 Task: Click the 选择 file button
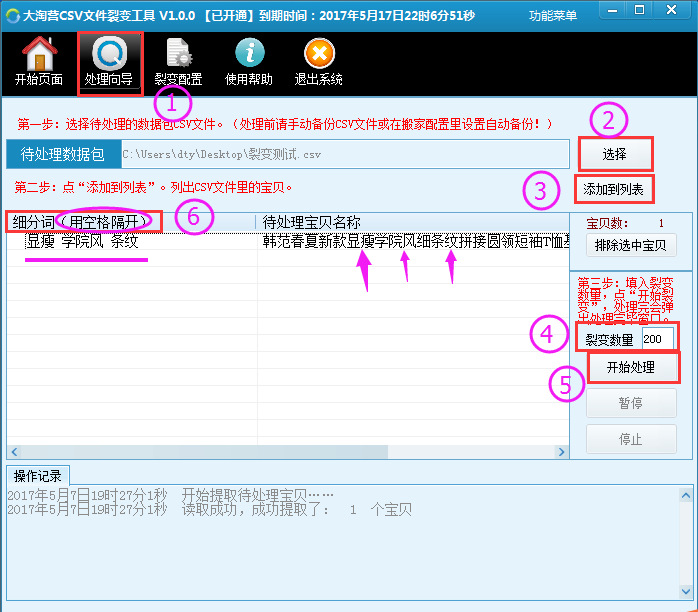[x=615, y=154]
